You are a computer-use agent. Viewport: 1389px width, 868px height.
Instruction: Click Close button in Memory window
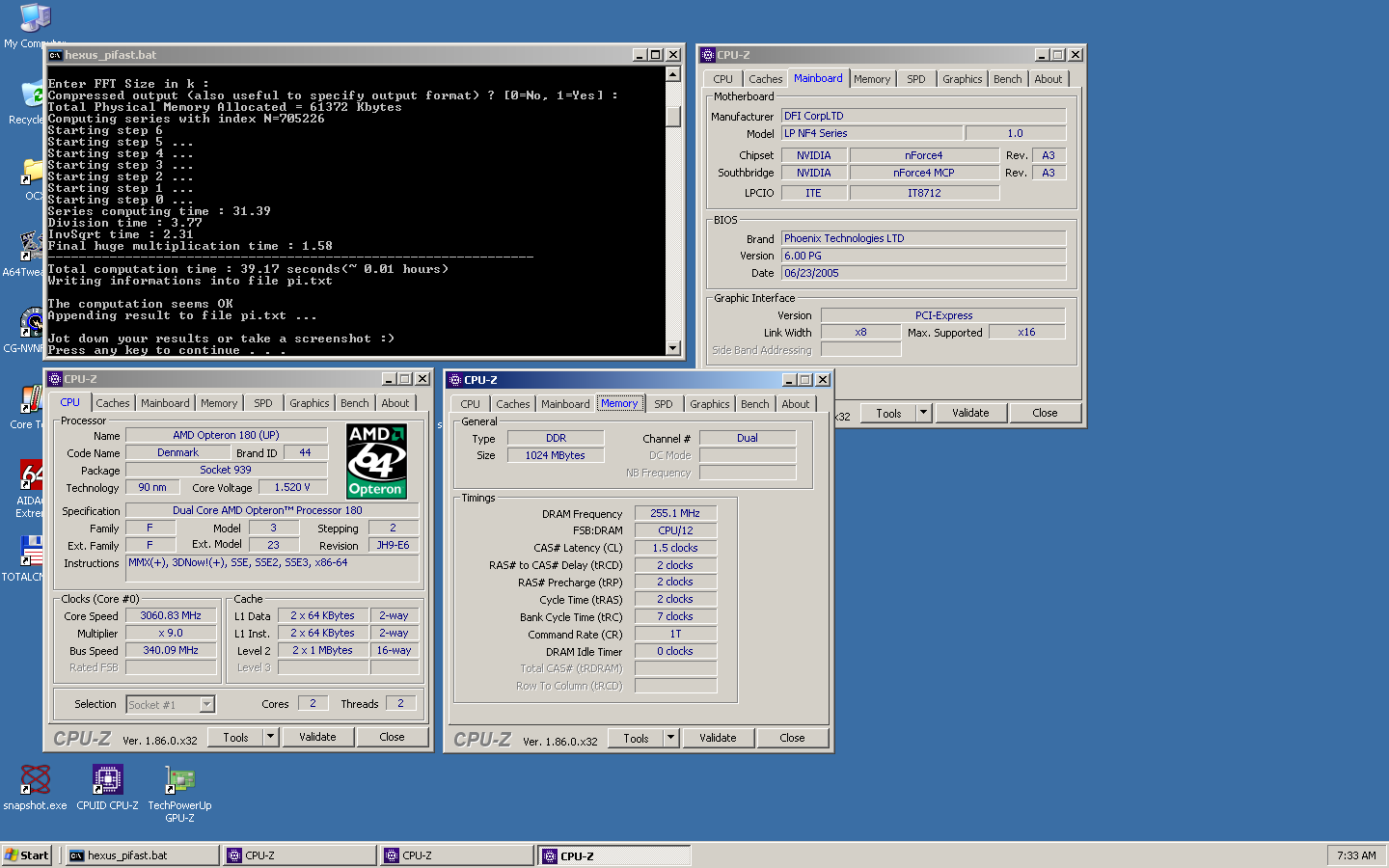[792, 738]
